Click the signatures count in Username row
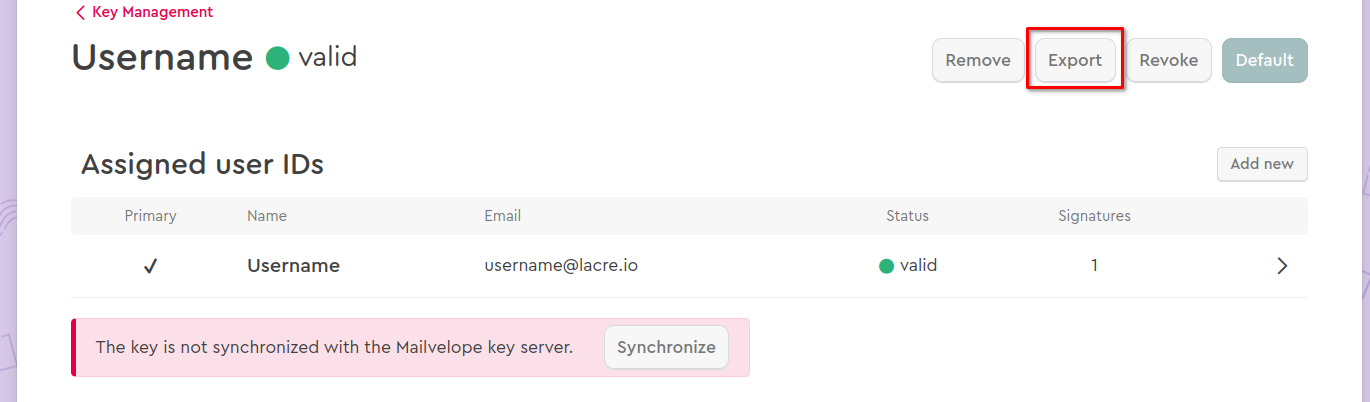1370x402 pixels. (x=1095, y=266)
